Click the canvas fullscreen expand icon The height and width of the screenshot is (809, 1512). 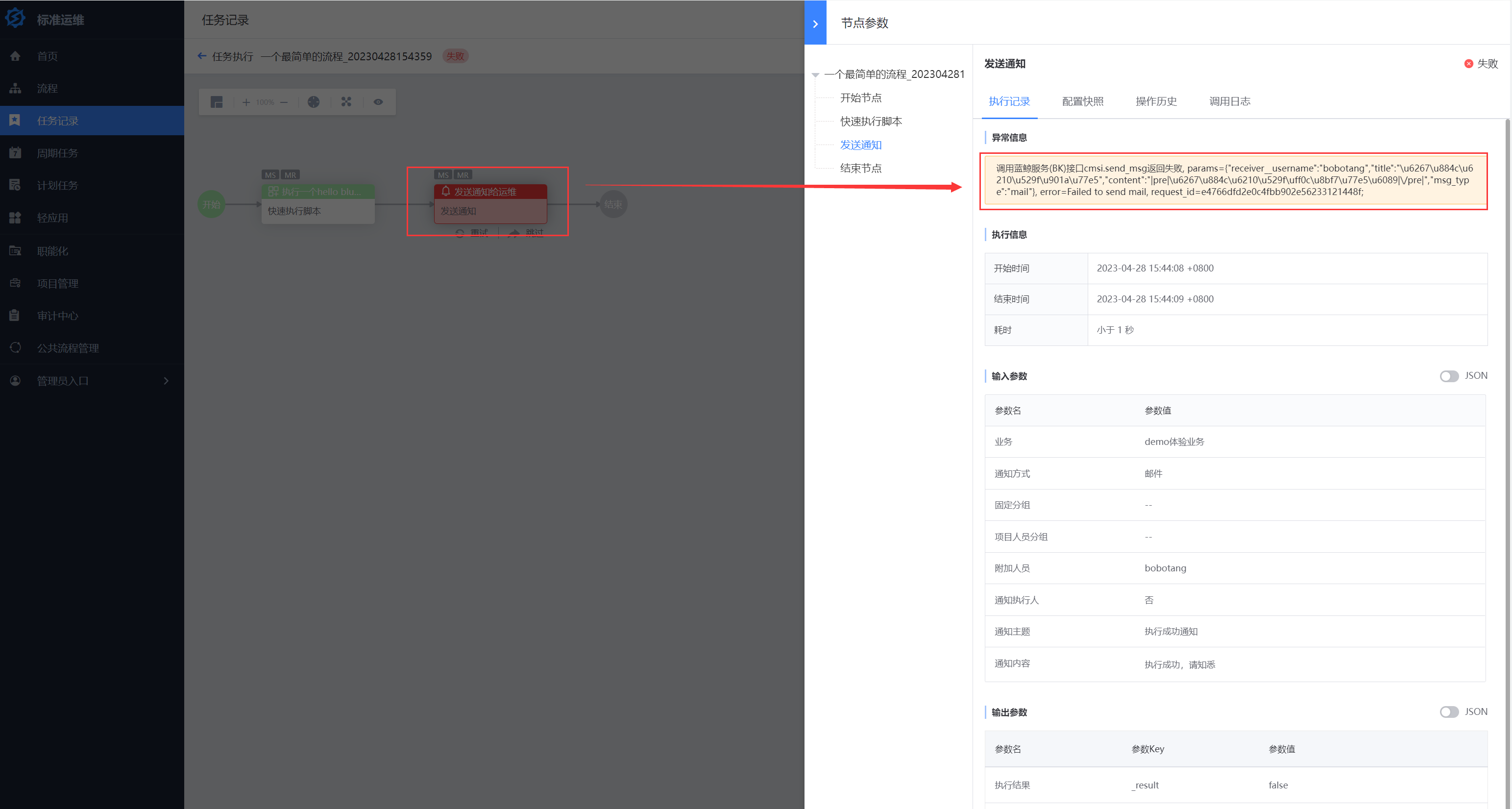(x=346, y=102)
